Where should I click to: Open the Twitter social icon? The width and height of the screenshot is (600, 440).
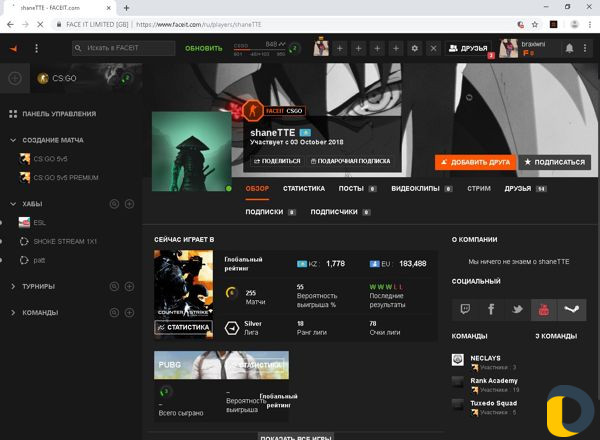tap(517, 309)
